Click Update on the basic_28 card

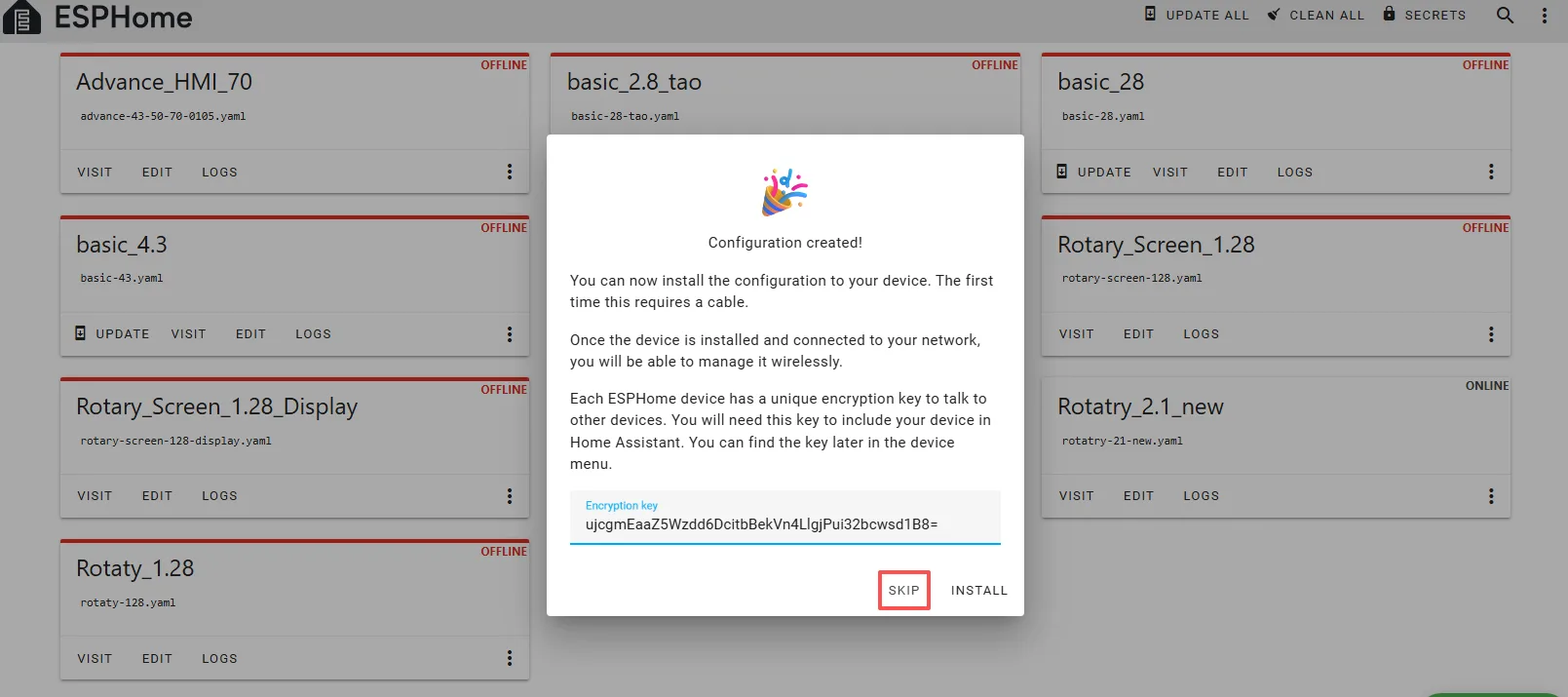click(1093, 172)
